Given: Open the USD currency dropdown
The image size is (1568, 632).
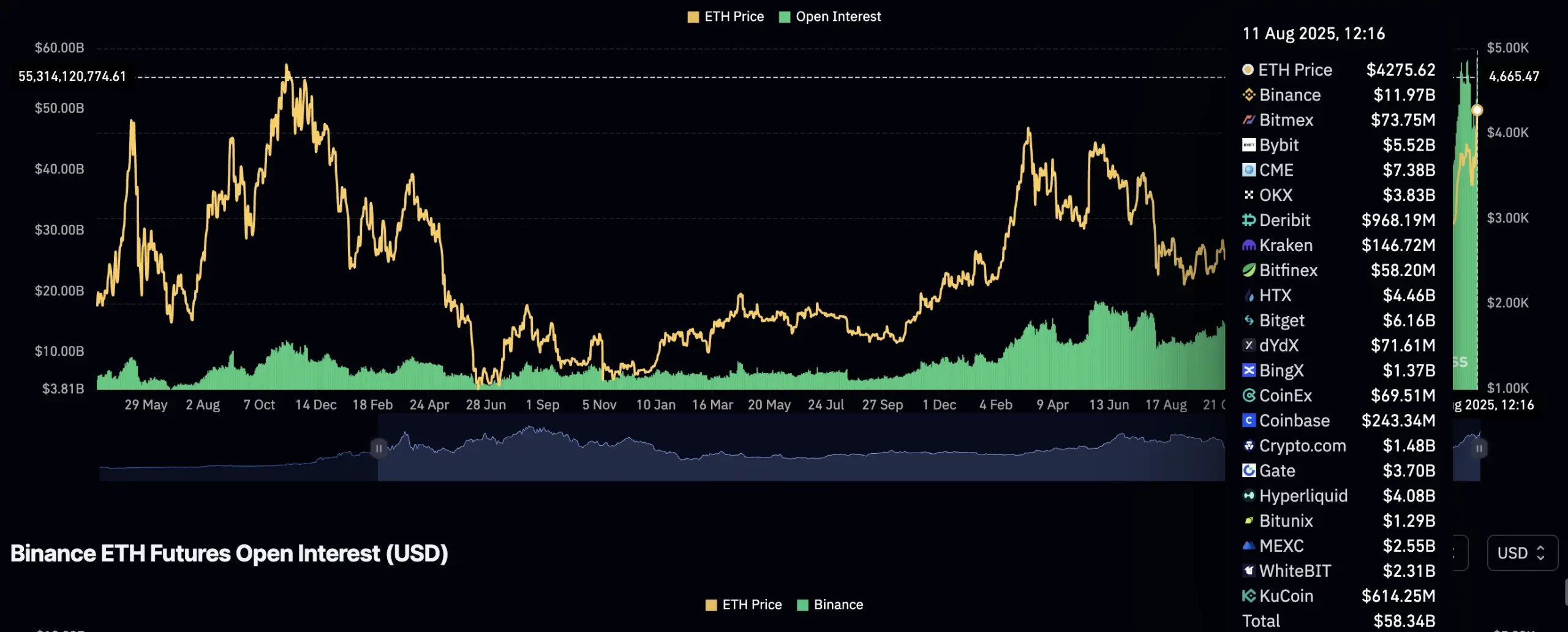Looking at the screenshot, I should pos(1522,553).
